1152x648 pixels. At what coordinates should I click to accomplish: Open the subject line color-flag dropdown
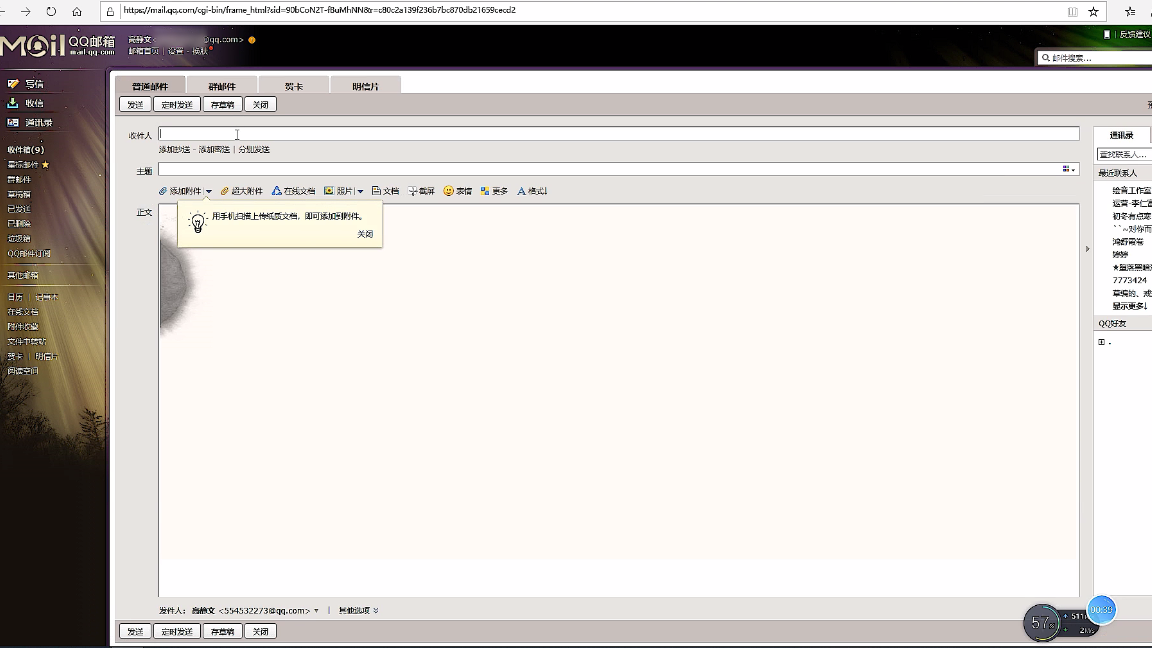tap(1069, 170)
